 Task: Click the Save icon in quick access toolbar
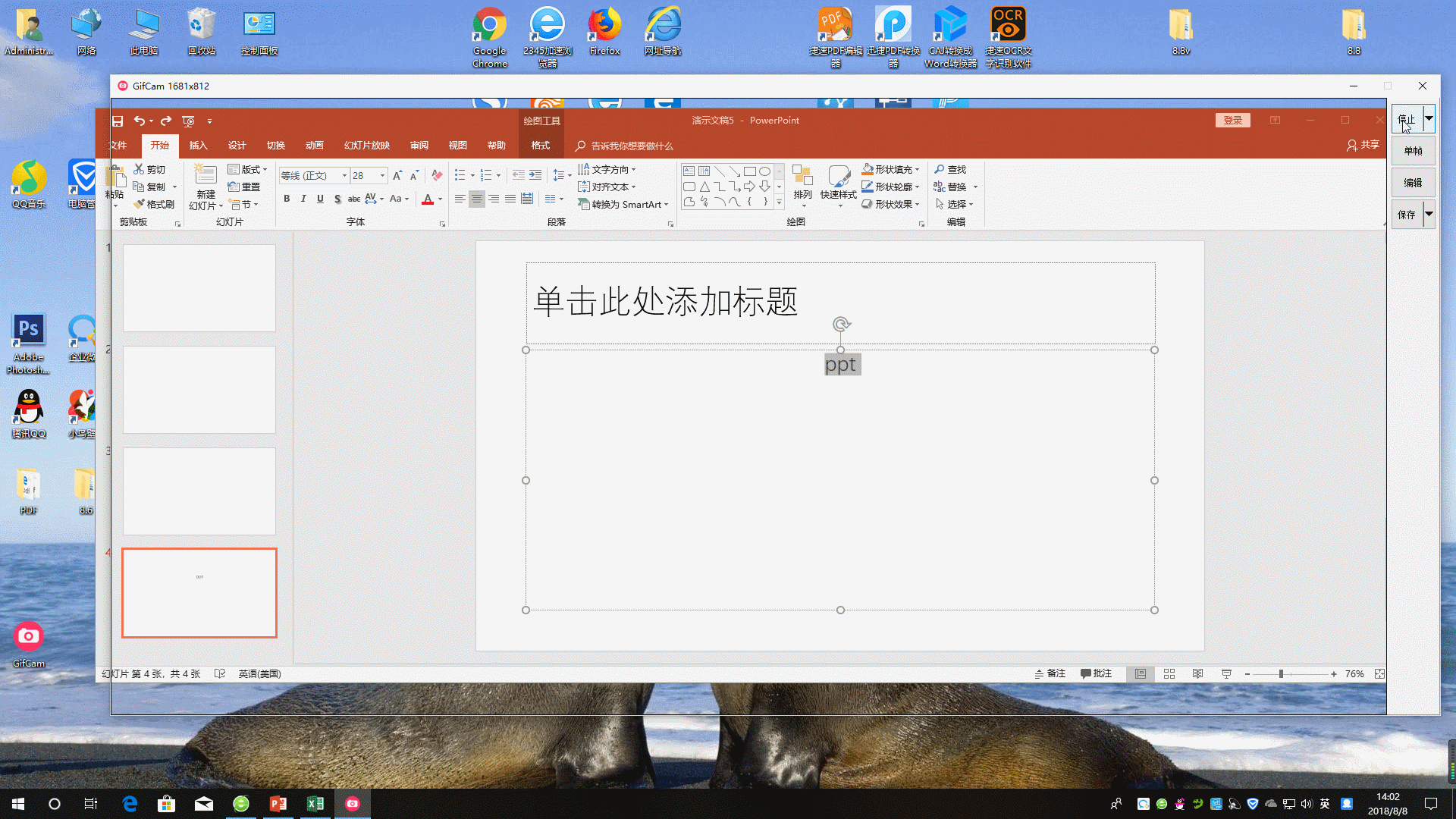point(118,121)
